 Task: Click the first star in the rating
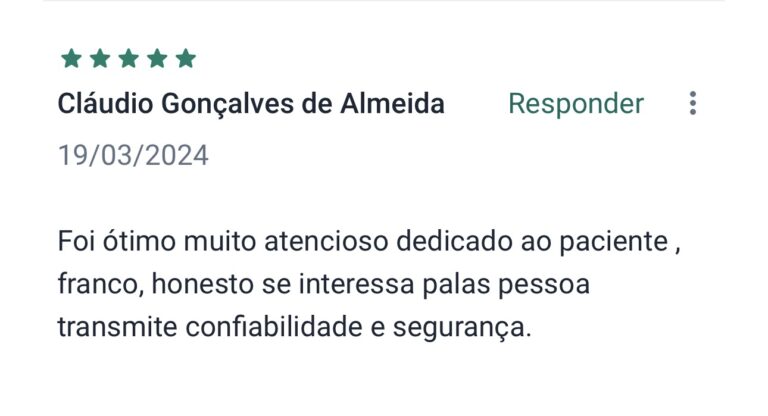click(70, 58)
